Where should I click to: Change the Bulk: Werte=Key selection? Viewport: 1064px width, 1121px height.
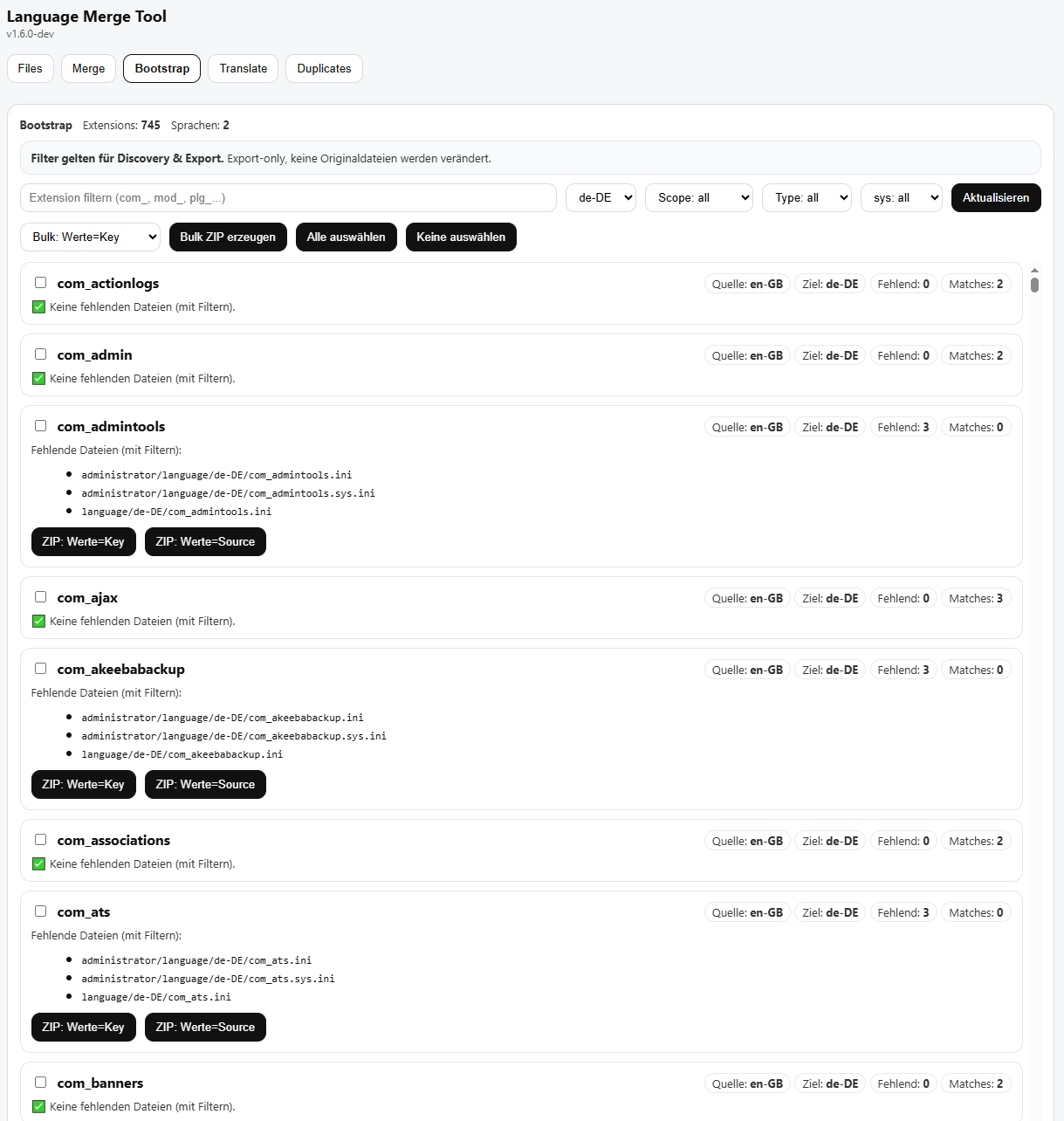(x=90, y=237)
